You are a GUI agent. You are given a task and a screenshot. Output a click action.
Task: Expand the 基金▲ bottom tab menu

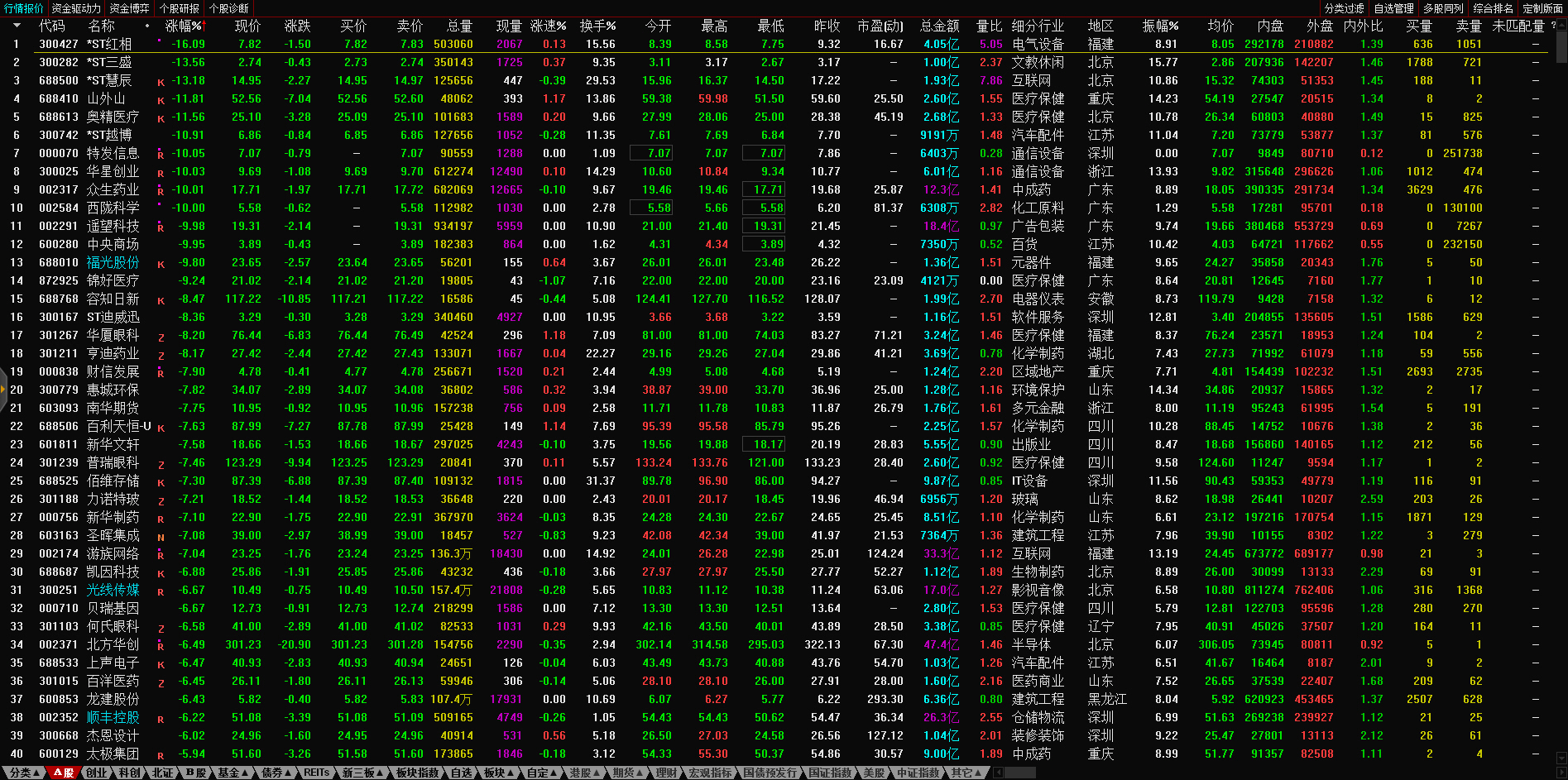coord(233,773)
